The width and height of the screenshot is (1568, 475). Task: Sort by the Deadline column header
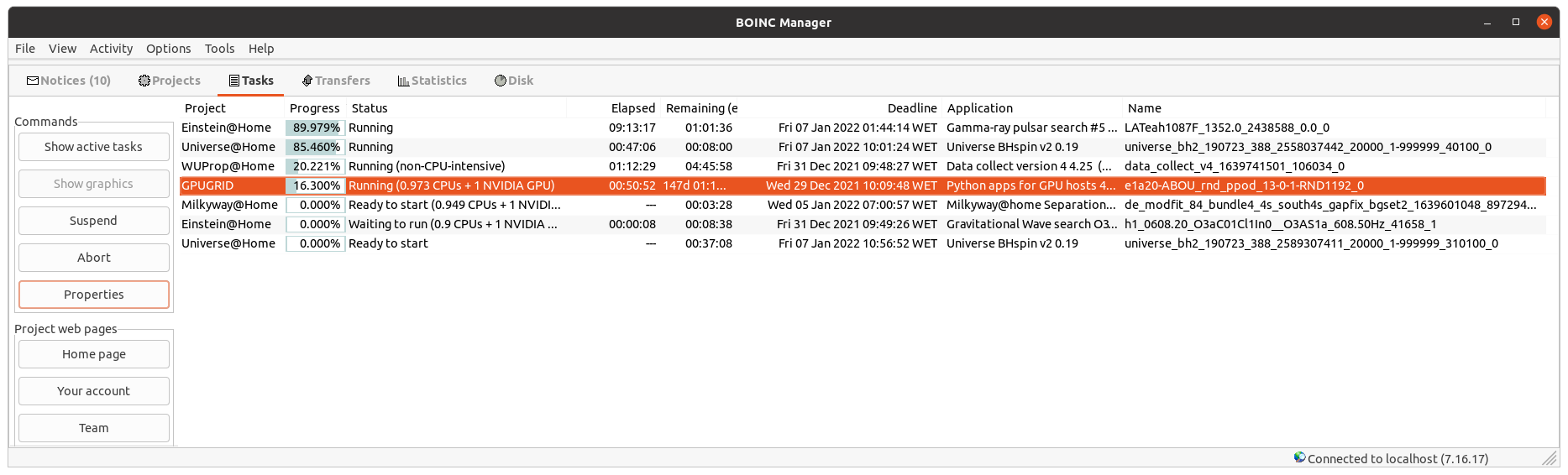[841, 108]
